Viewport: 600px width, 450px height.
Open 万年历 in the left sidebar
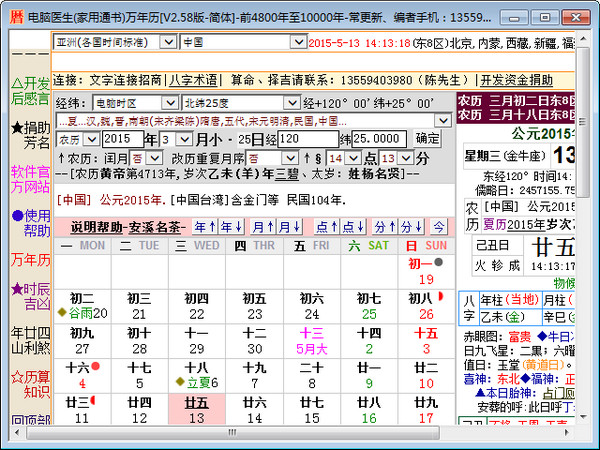[29, 259]
